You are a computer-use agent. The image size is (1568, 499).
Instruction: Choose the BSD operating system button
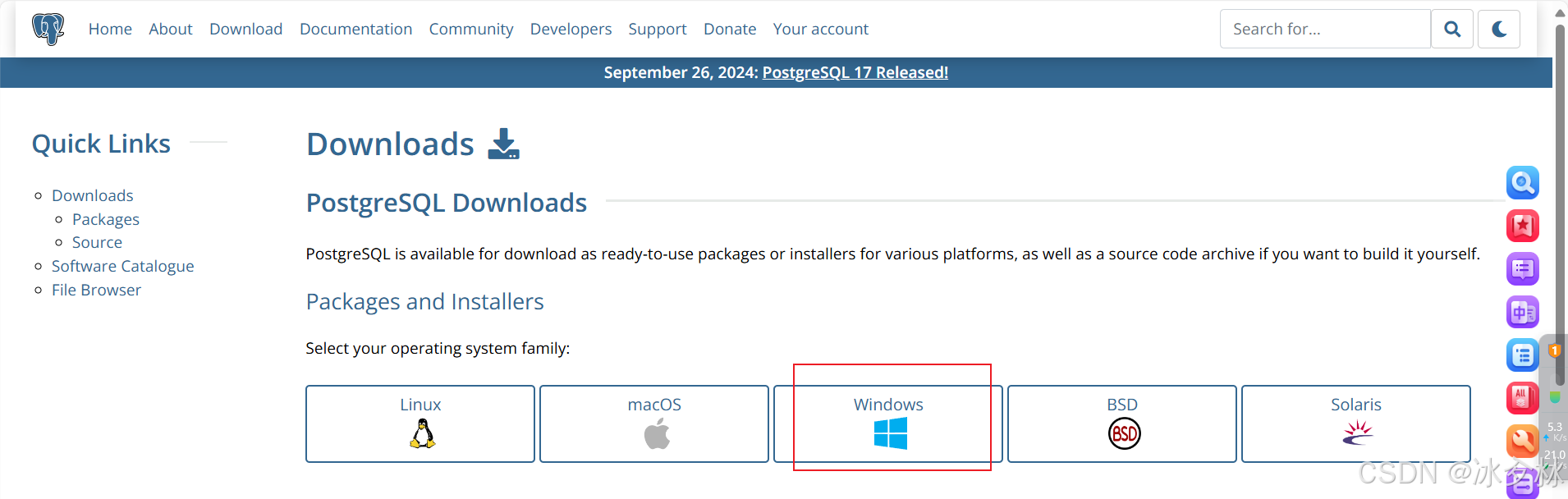[1122, 424]
